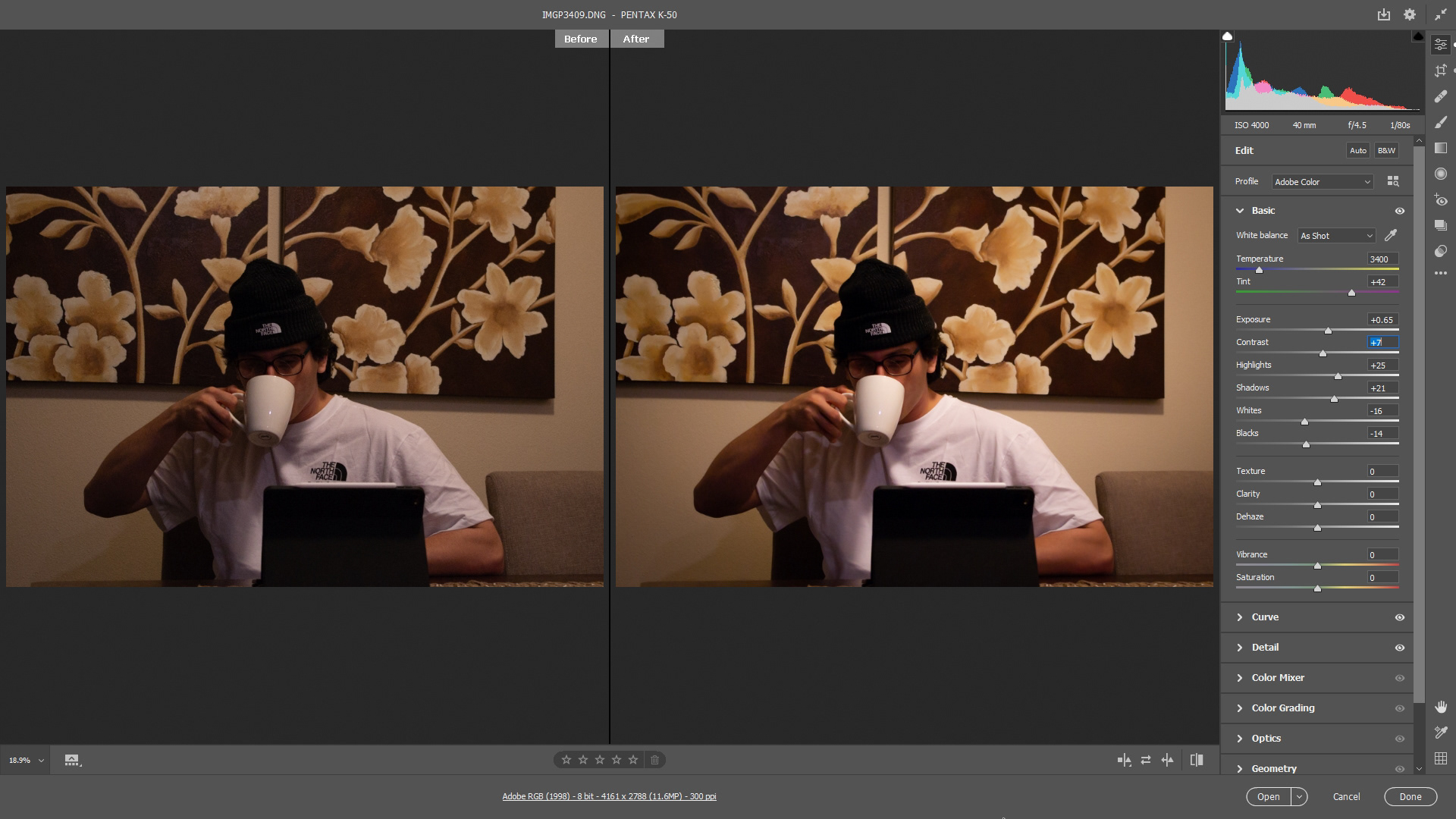Click the Before view label
1456x819 pixels.
click(581, 39)
